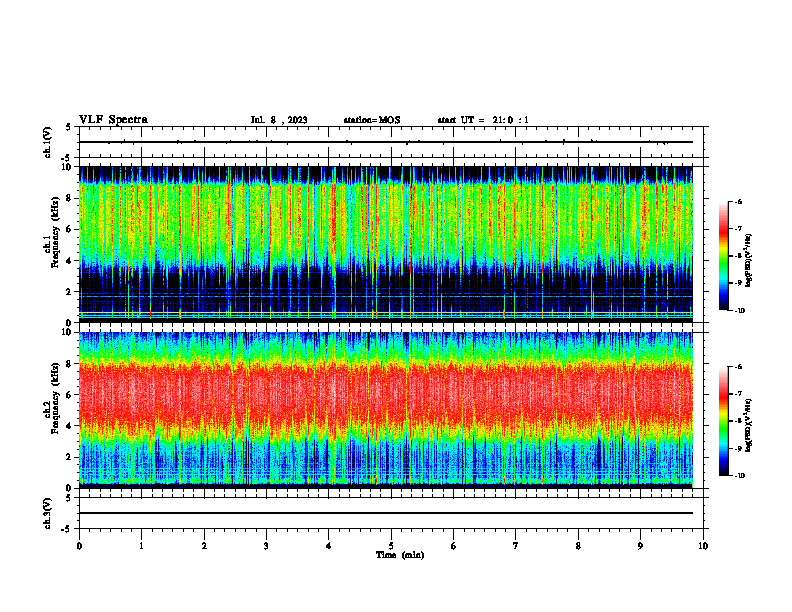Click the ch.1 spectrogram plot area

(x=386, y=244)
